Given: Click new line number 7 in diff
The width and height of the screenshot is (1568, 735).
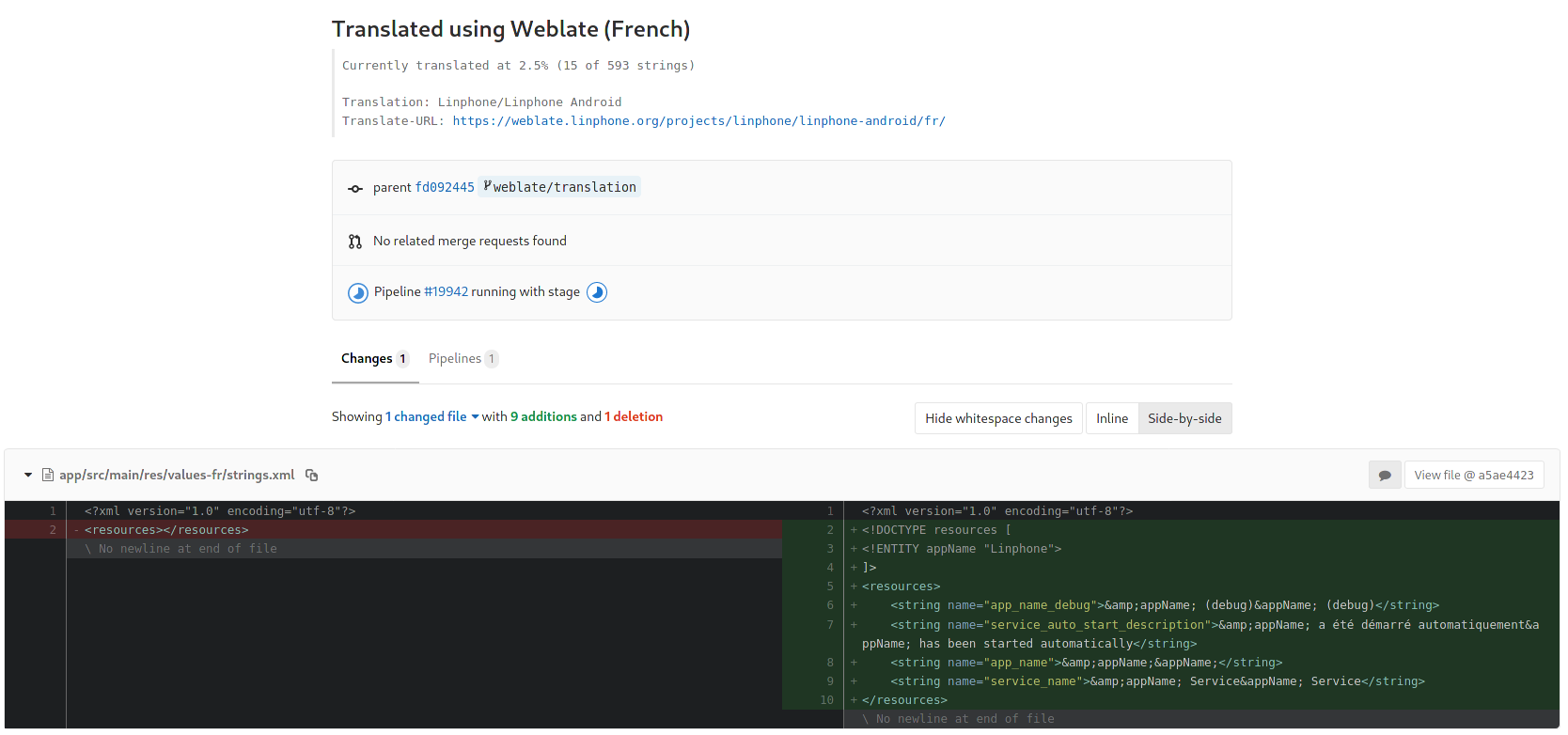Looking at the screenshot, I should point(830,625).
